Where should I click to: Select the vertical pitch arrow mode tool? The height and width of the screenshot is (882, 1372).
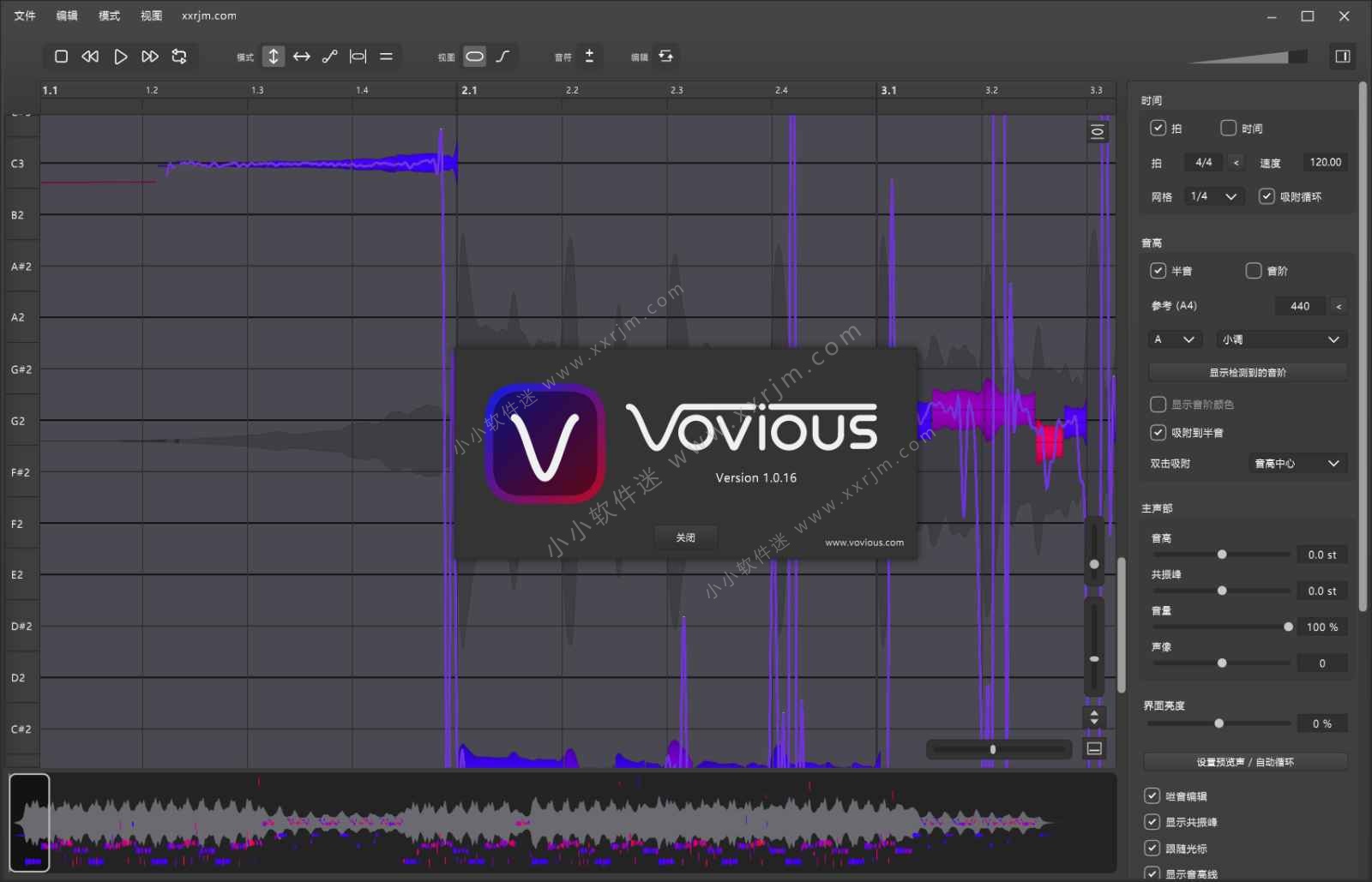274,57
